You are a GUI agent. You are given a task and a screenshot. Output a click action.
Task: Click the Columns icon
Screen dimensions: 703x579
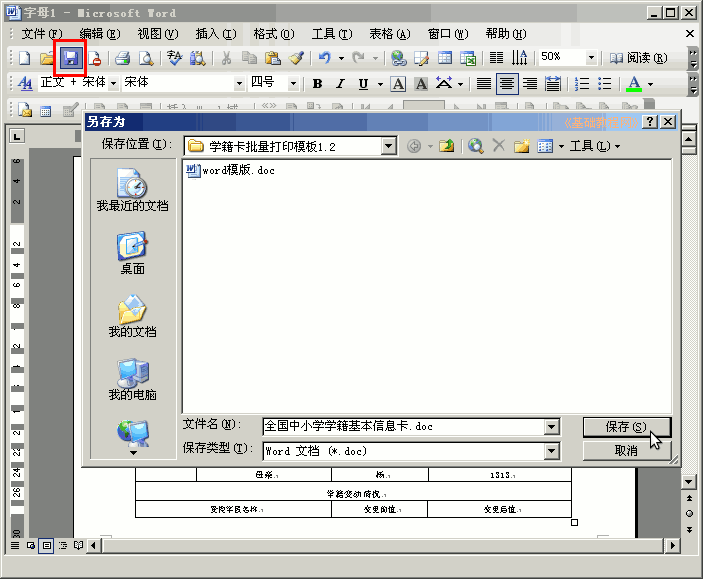click(496, 58)
